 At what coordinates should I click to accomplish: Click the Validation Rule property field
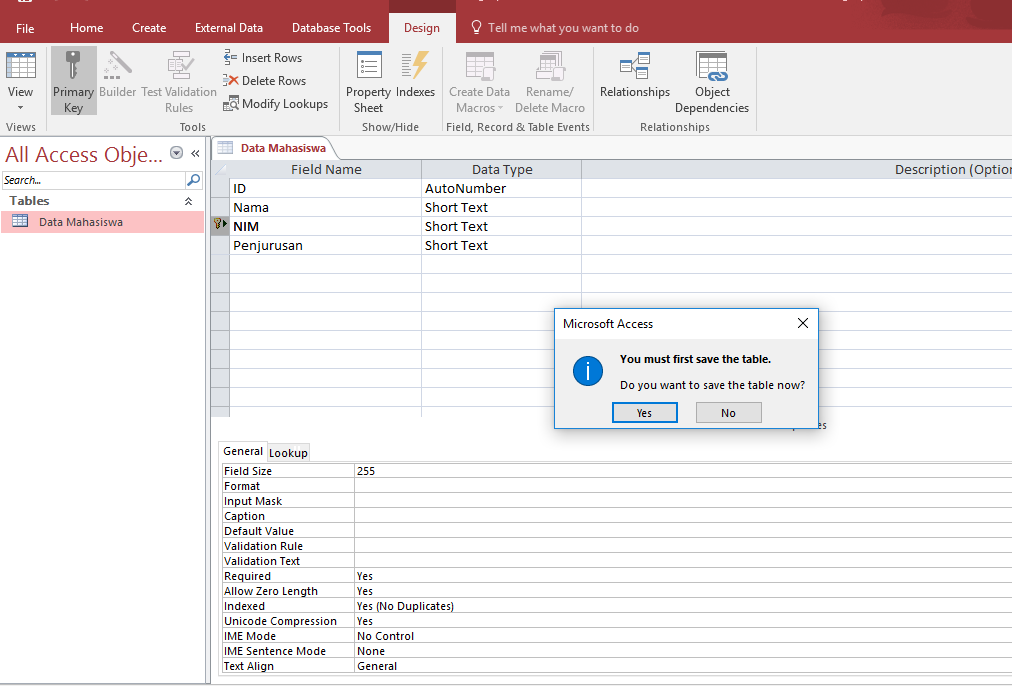click(683, 546)
